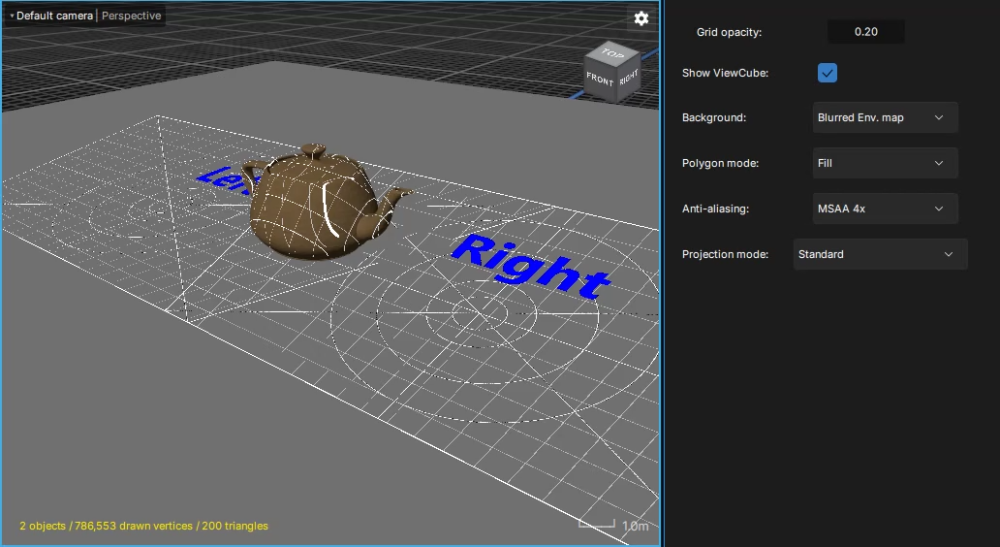Click the FRONT face of the ViewCube
This screenshot has width=1000, height=547.
(599, 80)
